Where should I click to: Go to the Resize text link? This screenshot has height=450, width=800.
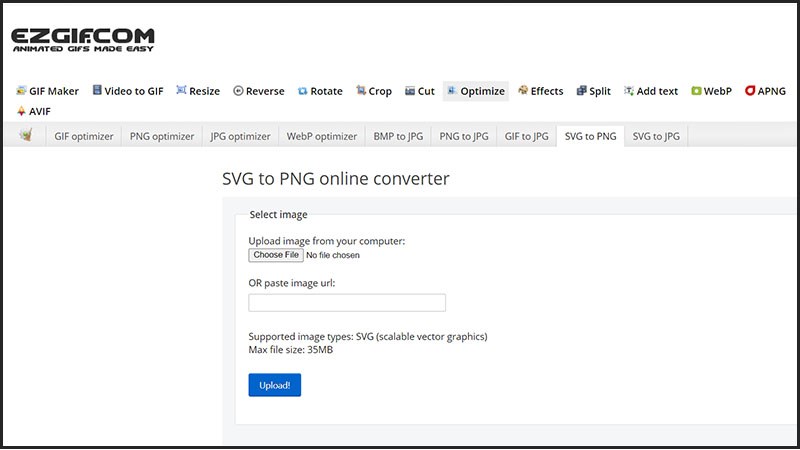tap(205, 91)
